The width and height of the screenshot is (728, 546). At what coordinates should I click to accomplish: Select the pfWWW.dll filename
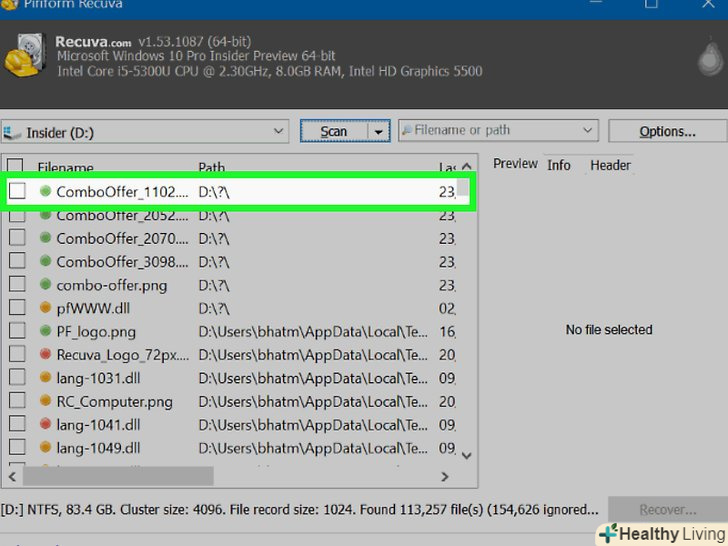93,308
